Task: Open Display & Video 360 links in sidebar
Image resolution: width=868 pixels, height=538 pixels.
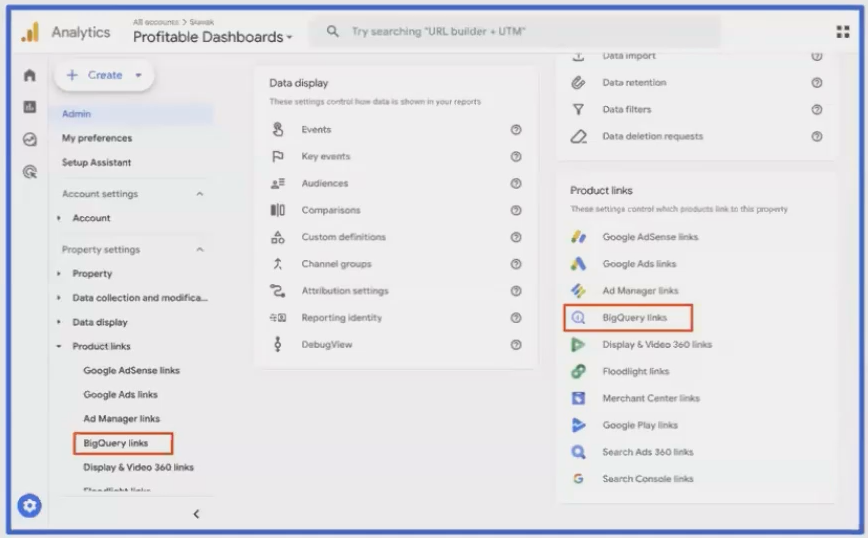Action: (138, 468)
